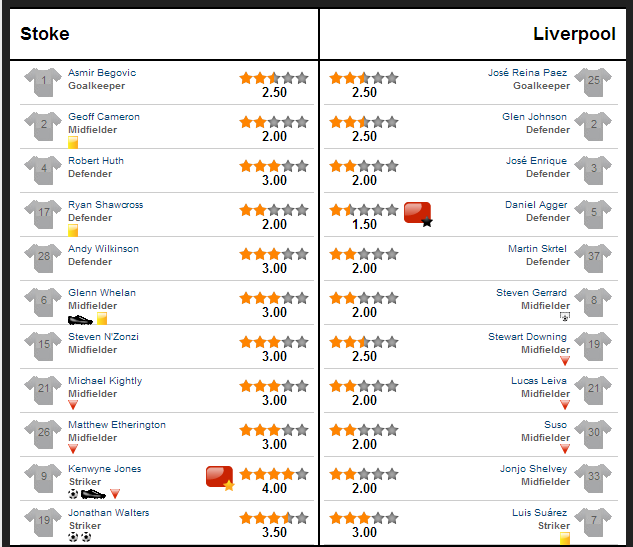Click Daniel Agger's red man-of-match badge

click(418, 214)
